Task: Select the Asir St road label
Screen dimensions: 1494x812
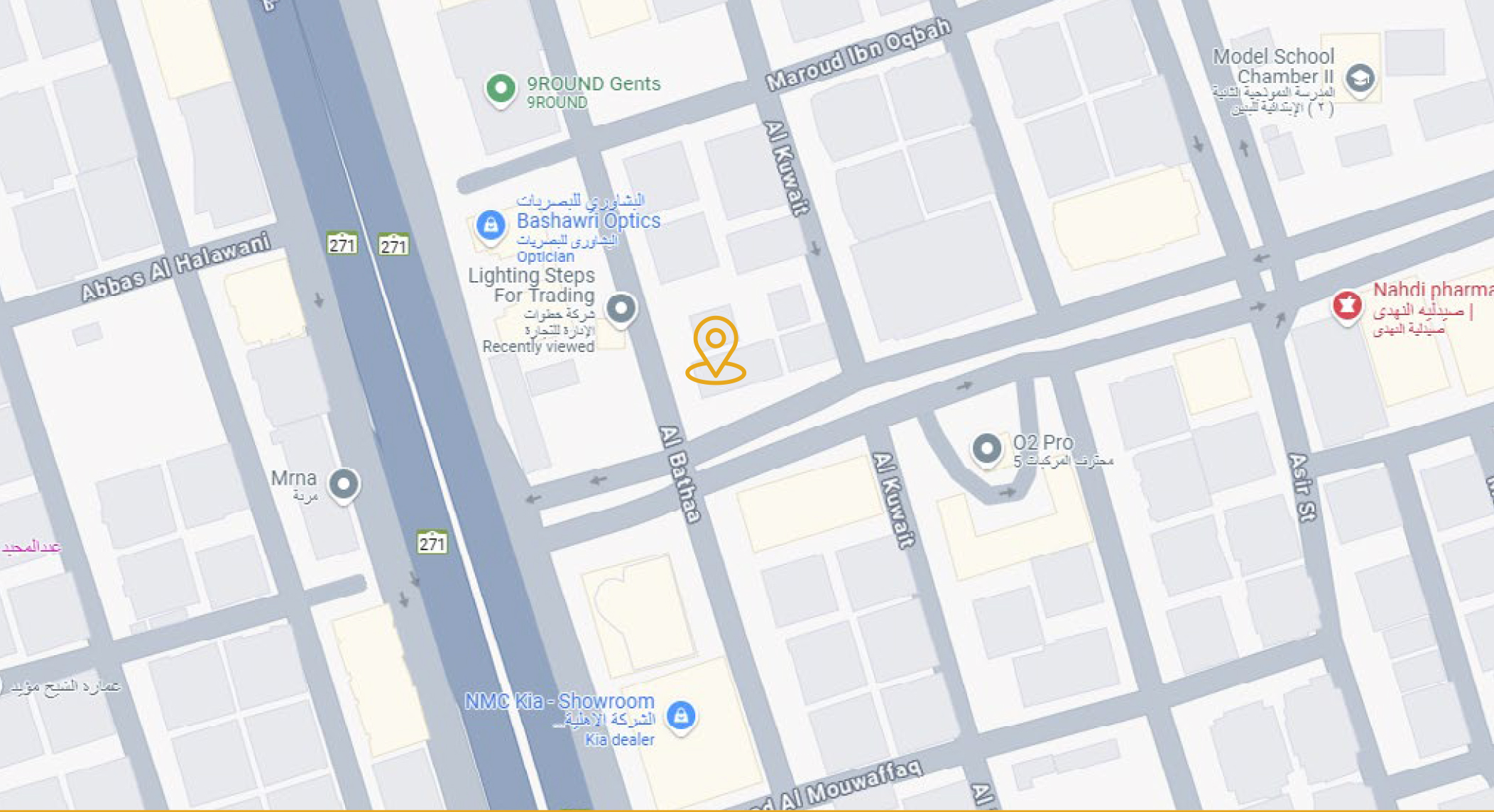Action: pyautogui.click(x=1302, y=488)
